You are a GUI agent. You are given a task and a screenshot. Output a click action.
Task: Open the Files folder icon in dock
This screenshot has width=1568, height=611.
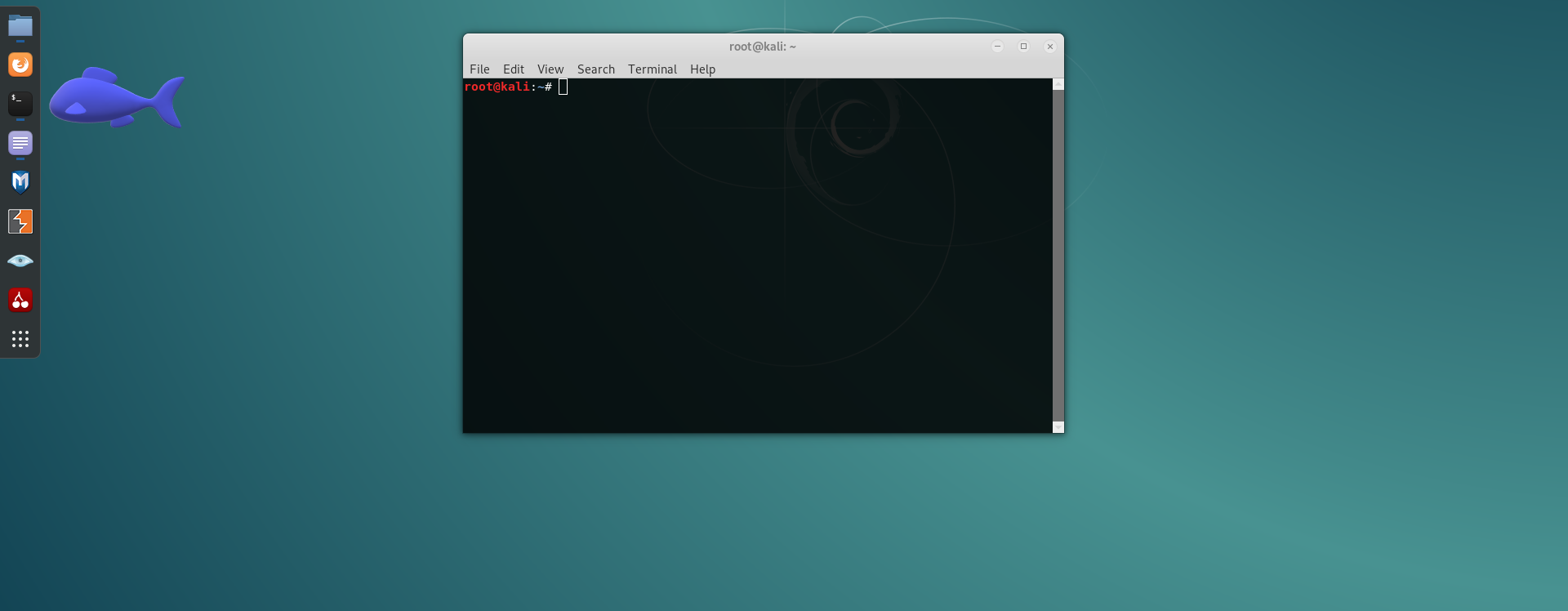point(20,26)
